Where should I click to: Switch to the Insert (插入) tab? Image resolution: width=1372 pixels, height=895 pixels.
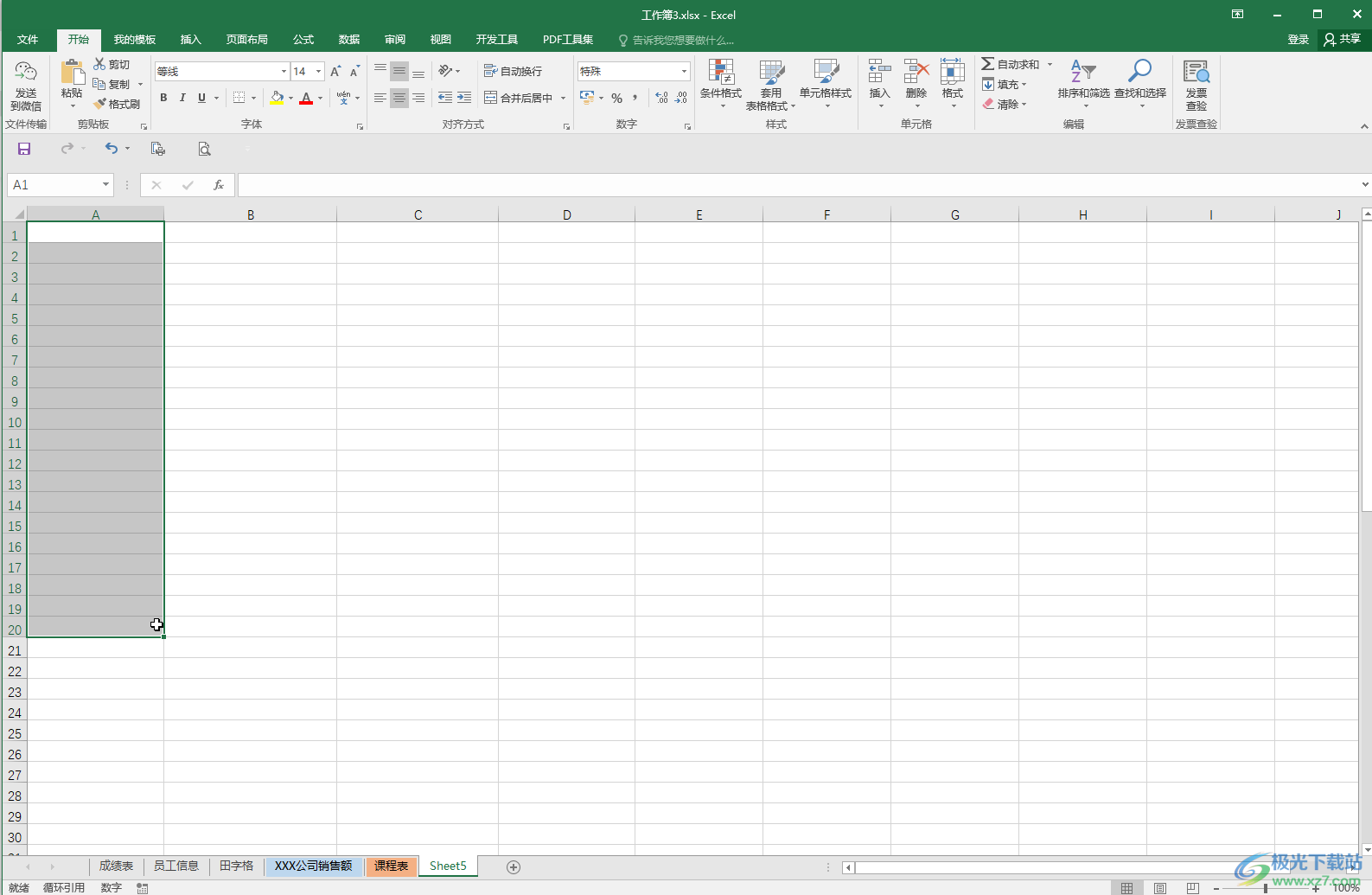pyautogui.click(x=190, y=40)
